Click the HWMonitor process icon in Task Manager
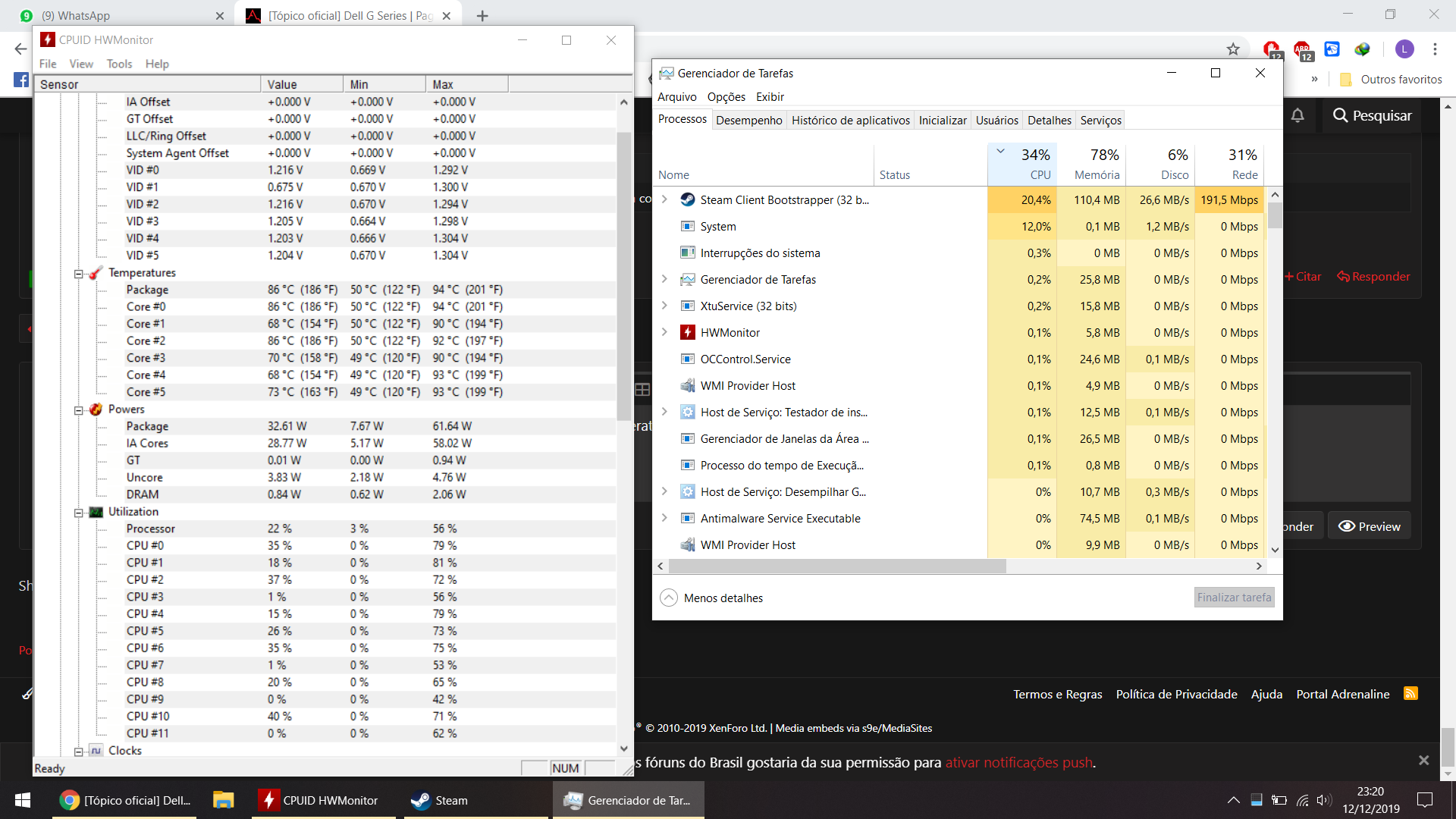This screenshot has width=1456, height=819. [x=688, y=332]
